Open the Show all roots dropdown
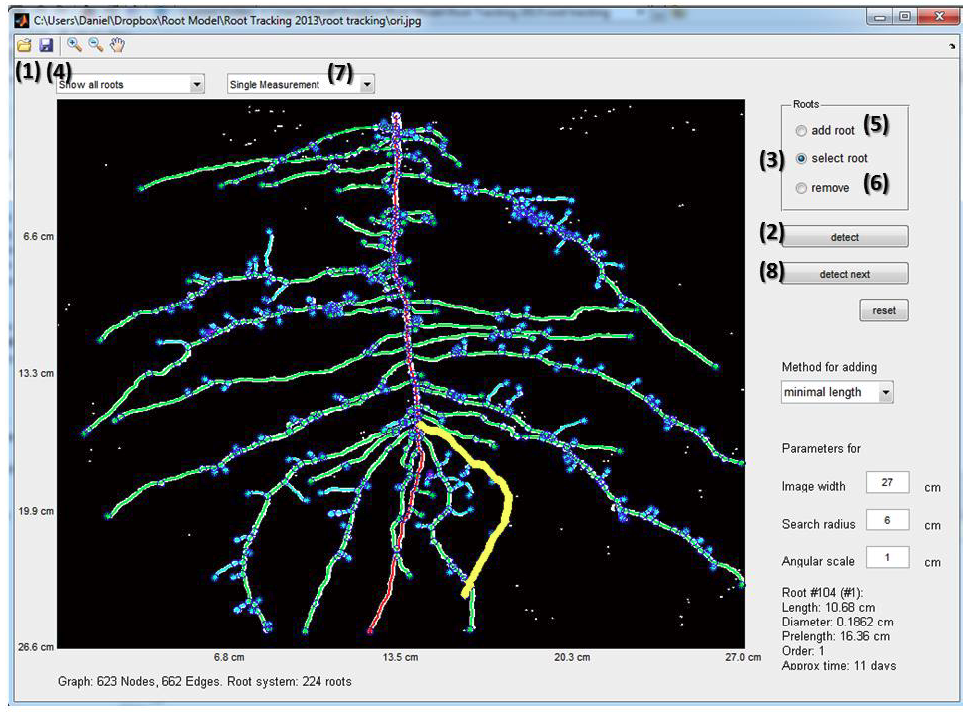Screen dimensions: 967x712 click(x=130, y=84)
